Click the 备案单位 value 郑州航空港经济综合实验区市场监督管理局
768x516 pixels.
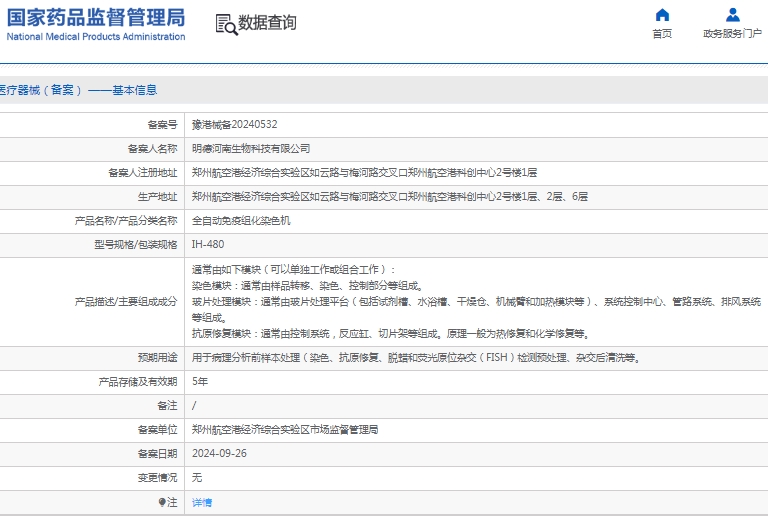(285, 430)
